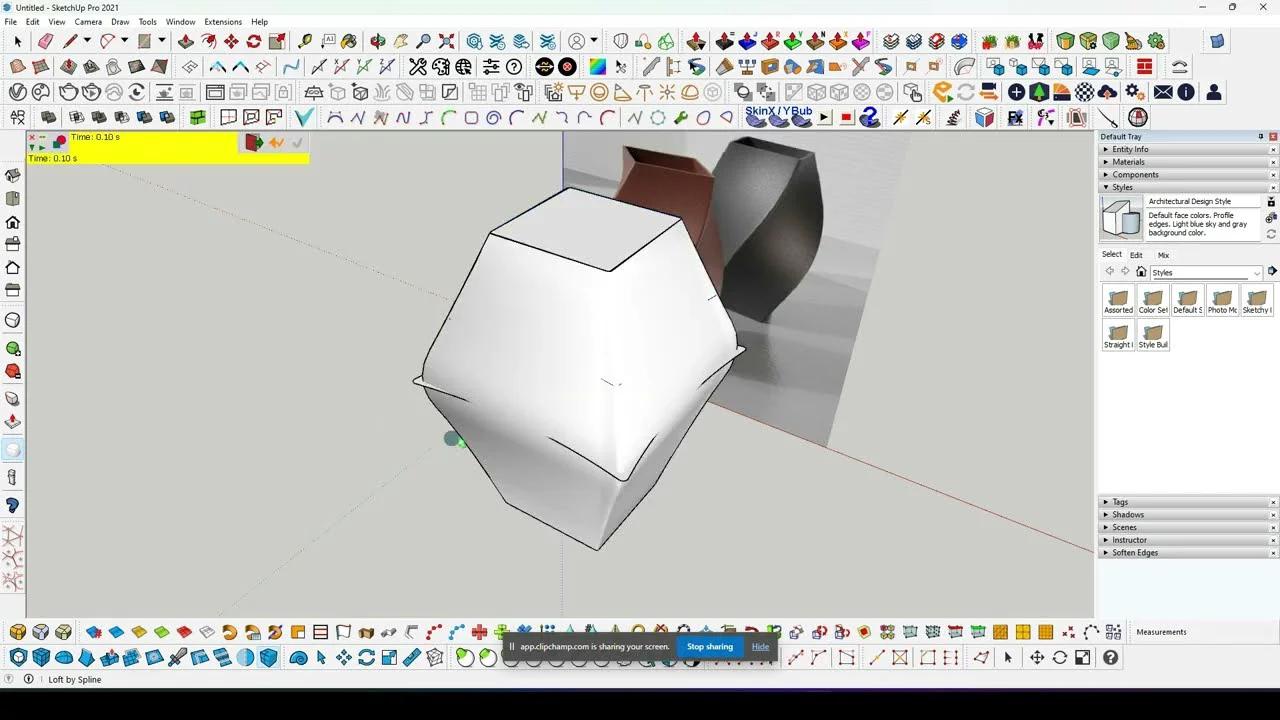The width and height of the screenshot is (1280, 720).
Task: Open bottom toolbar question mark help icon
Action: click(1110, 657)
